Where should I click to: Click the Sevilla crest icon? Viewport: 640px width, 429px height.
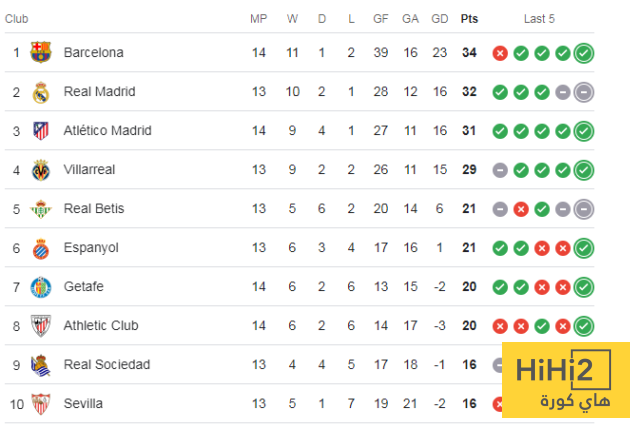[41, 404]
